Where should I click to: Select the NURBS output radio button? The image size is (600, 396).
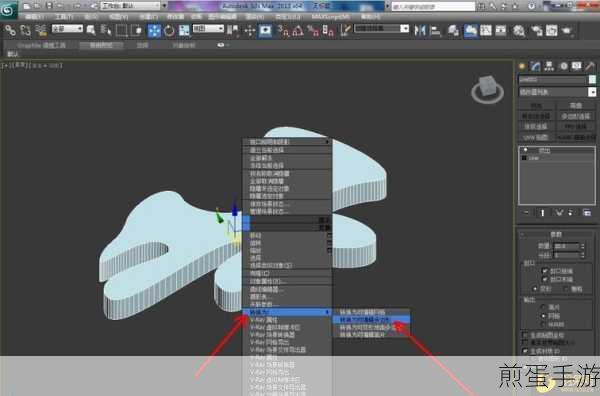click(543, 324)
